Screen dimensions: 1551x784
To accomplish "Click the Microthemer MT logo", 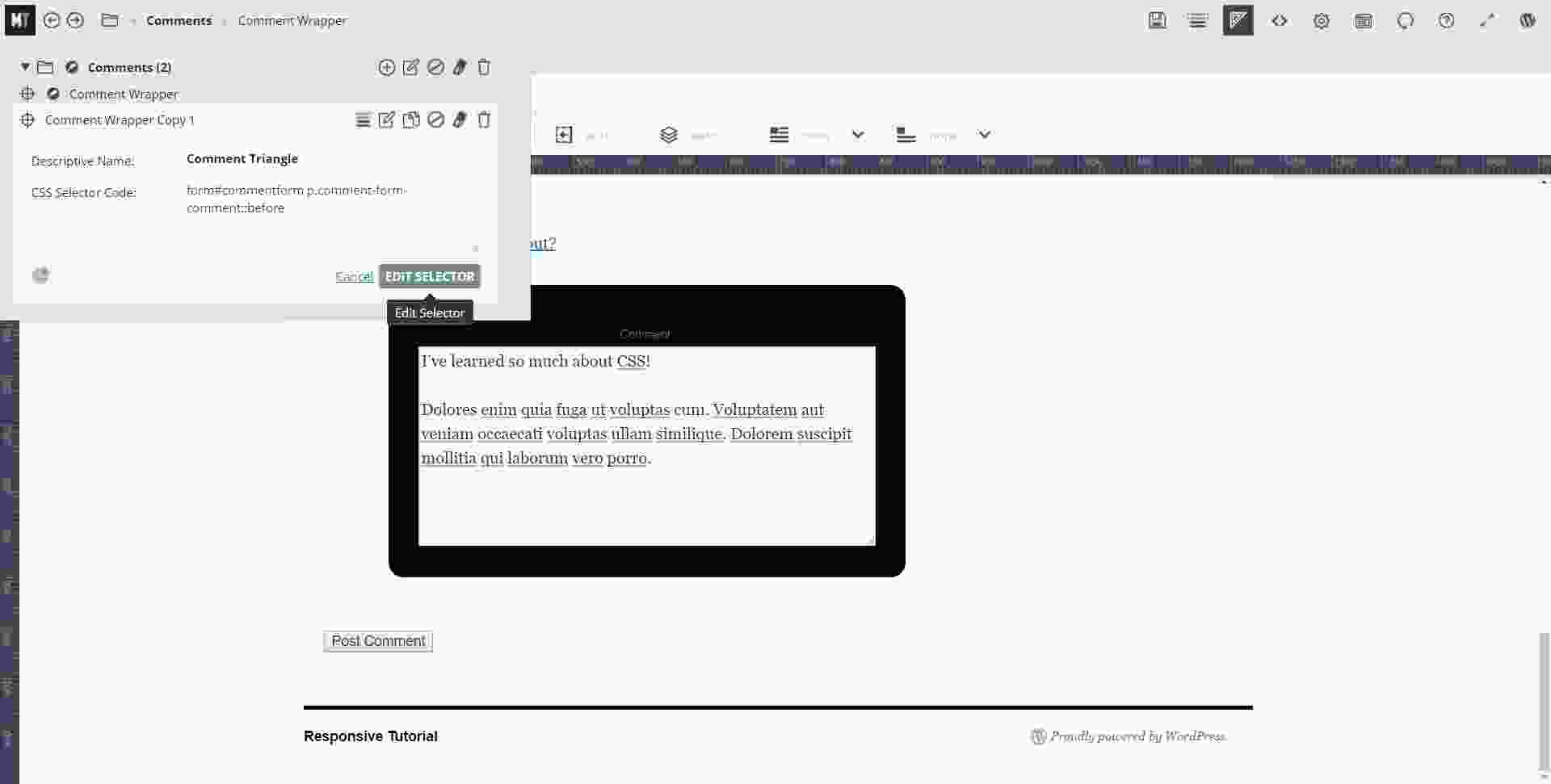I will [19, 20].
